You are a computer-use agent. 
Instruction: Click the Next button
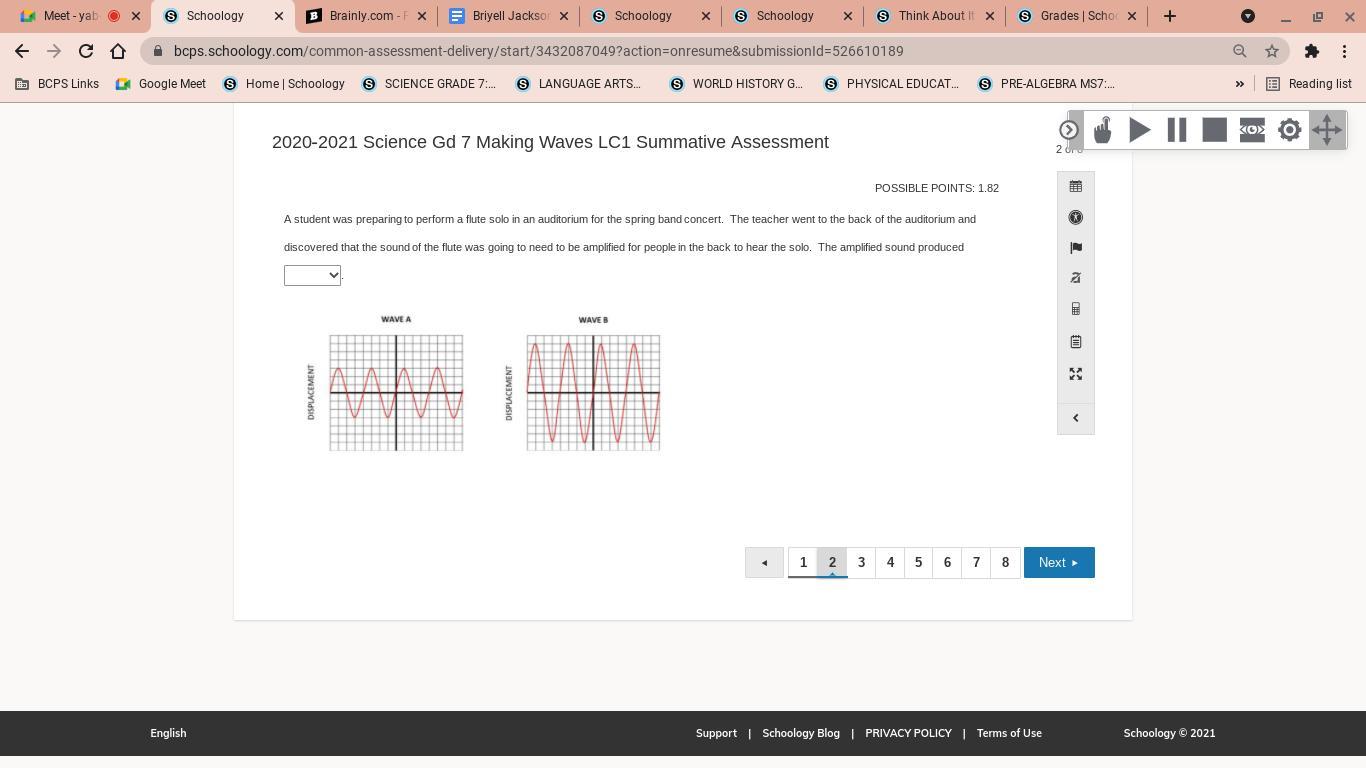pos(1059,562)
